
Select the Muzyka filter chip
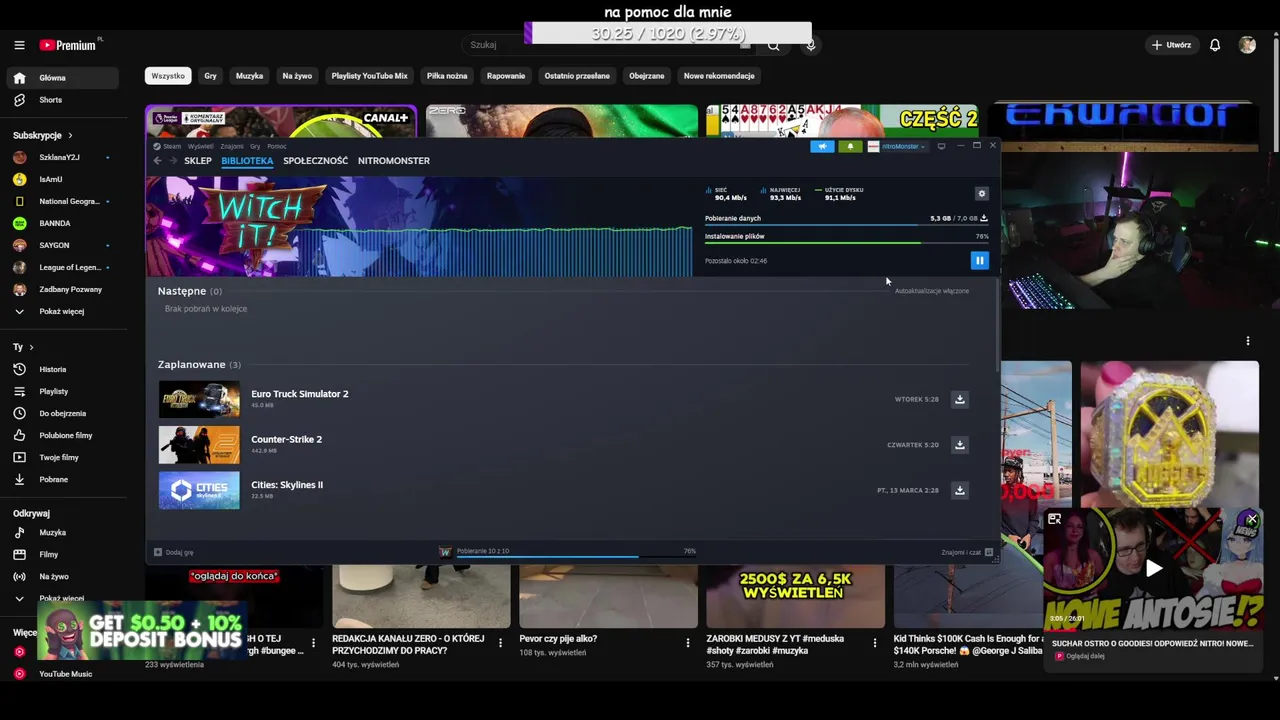pos(249,76)
